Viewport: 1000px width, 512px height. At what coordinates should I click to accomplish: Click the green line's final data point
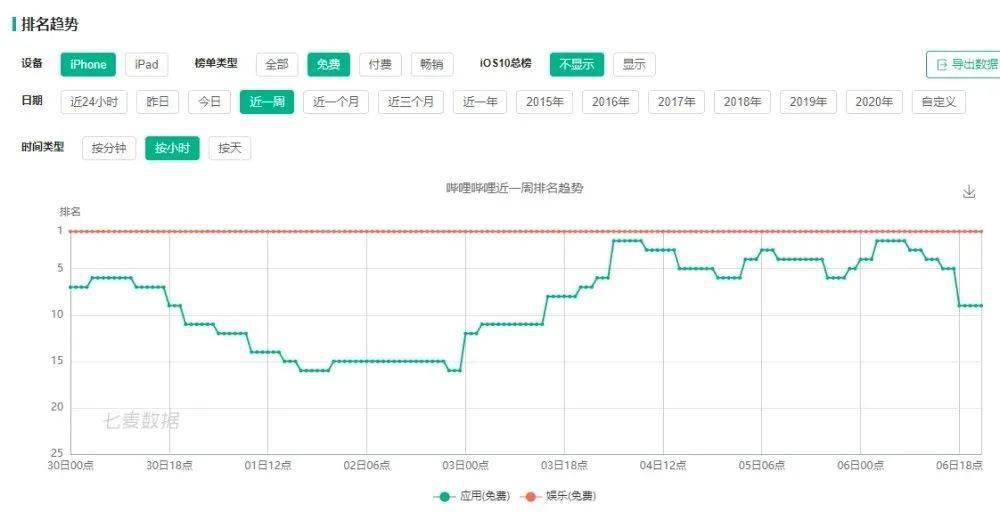pos(981,305)
